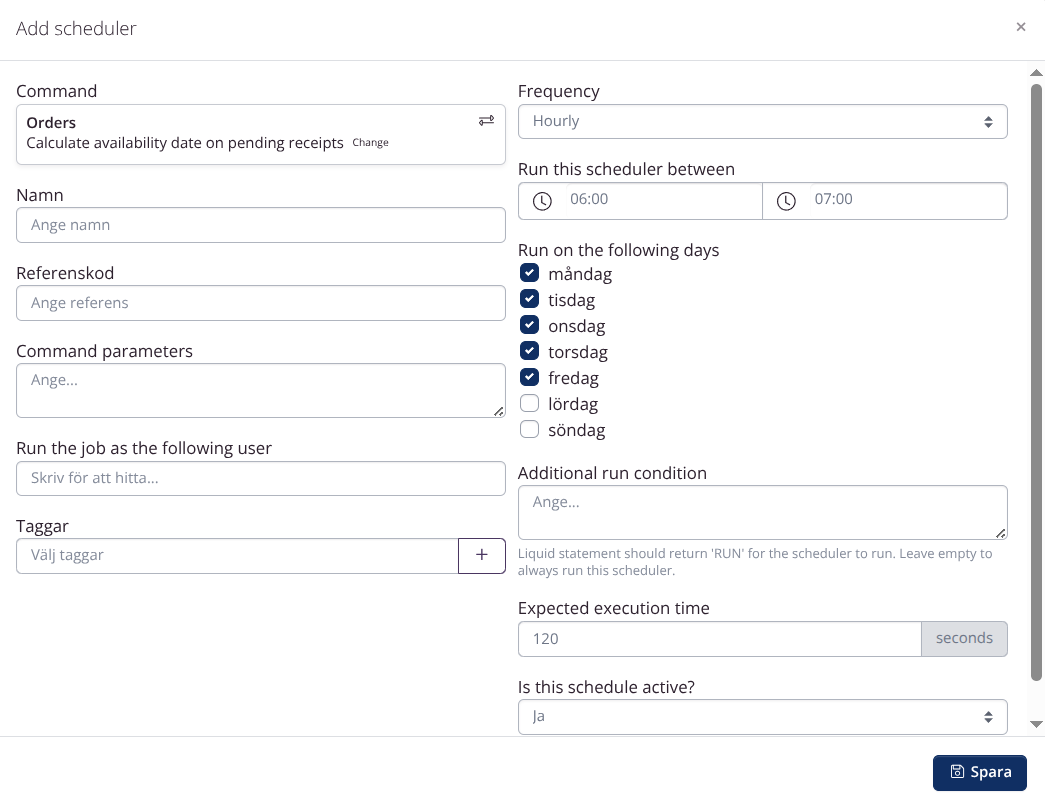1045x804 pixels.
Task: Click the 'Add scheduler' dialog title
Action: 76,29
